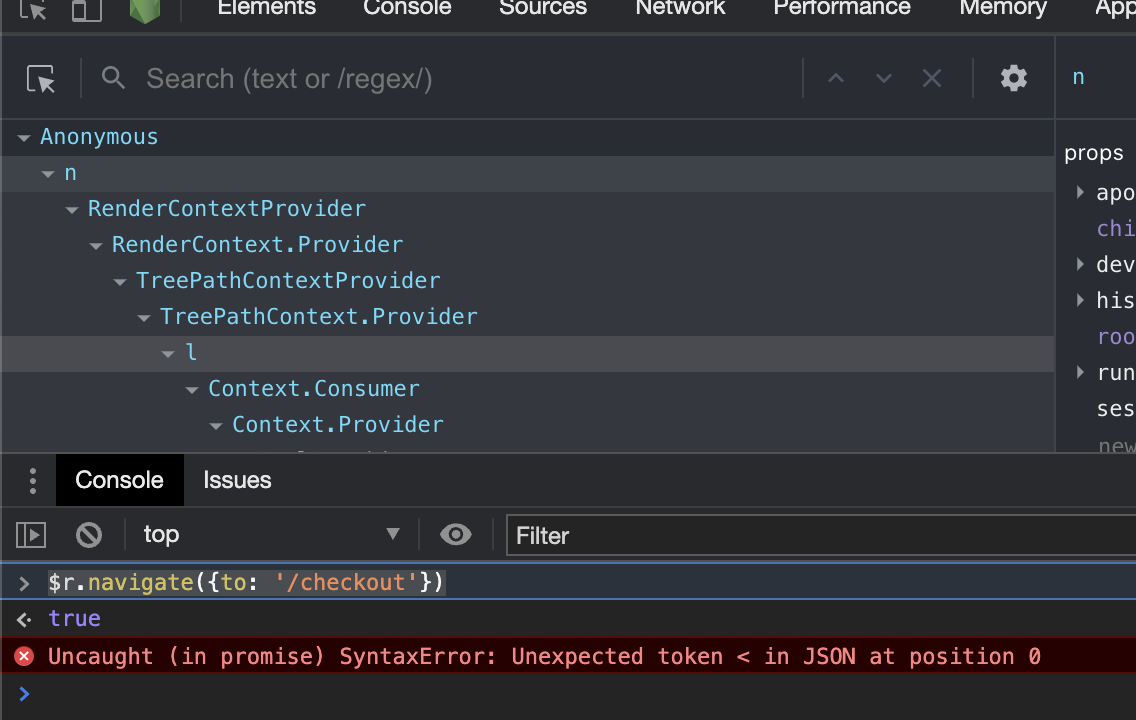The image size is (1136, 720).
Task: Expand the apo prop in props panel
Action: [x=1080, y=192]
